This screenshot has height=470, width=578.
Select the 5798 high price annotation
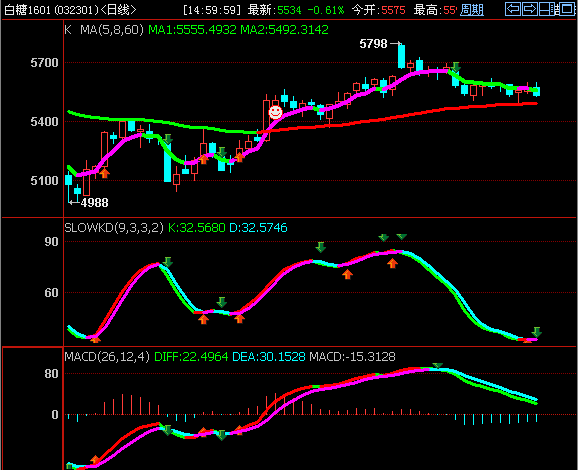pos(373,44)
